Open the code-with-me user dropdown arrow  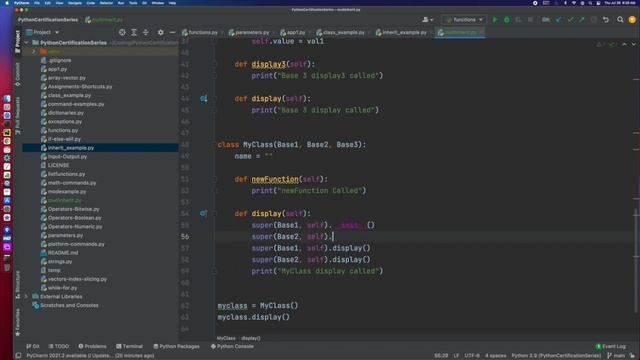431,20
